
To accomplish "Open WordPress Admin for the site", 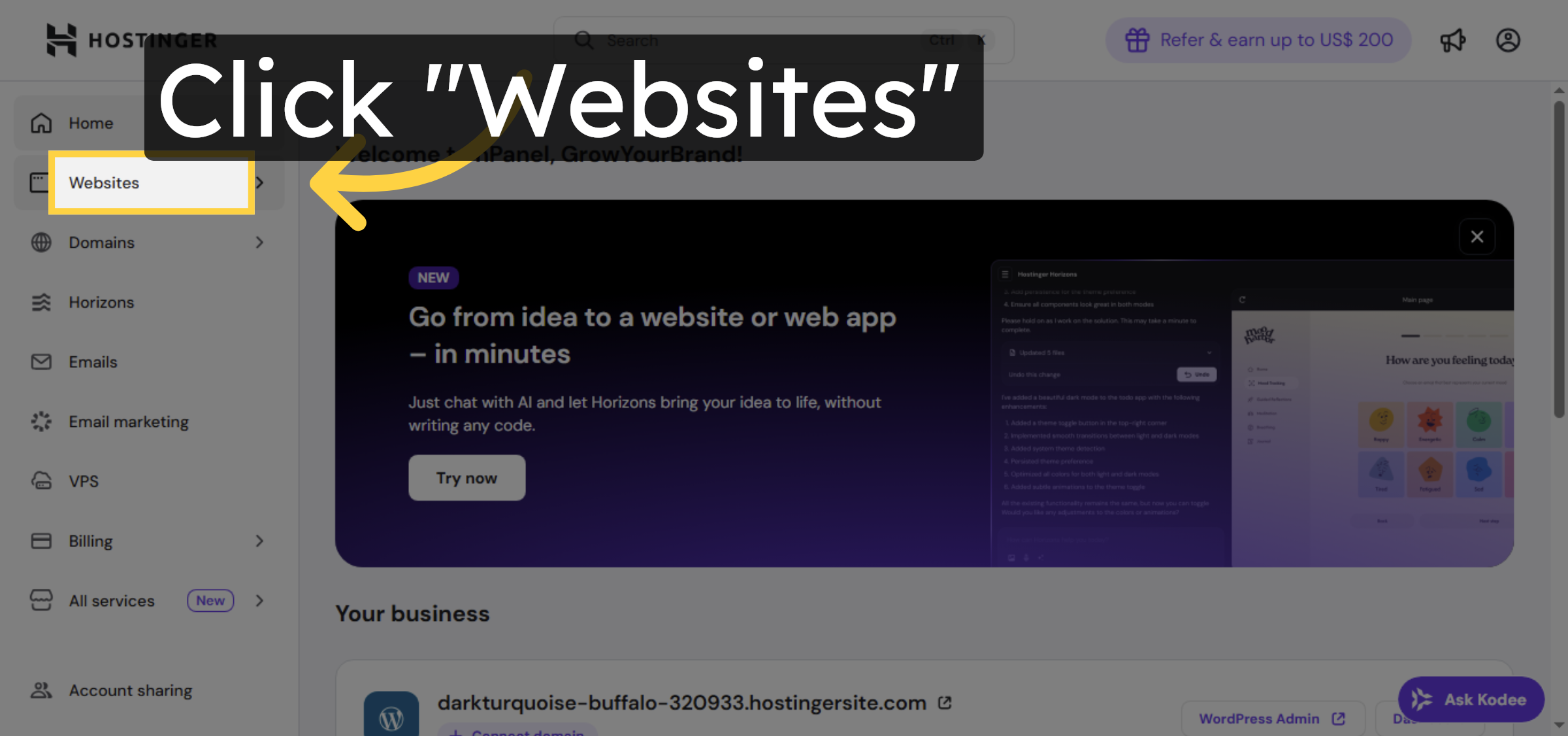I will 1271,718.
